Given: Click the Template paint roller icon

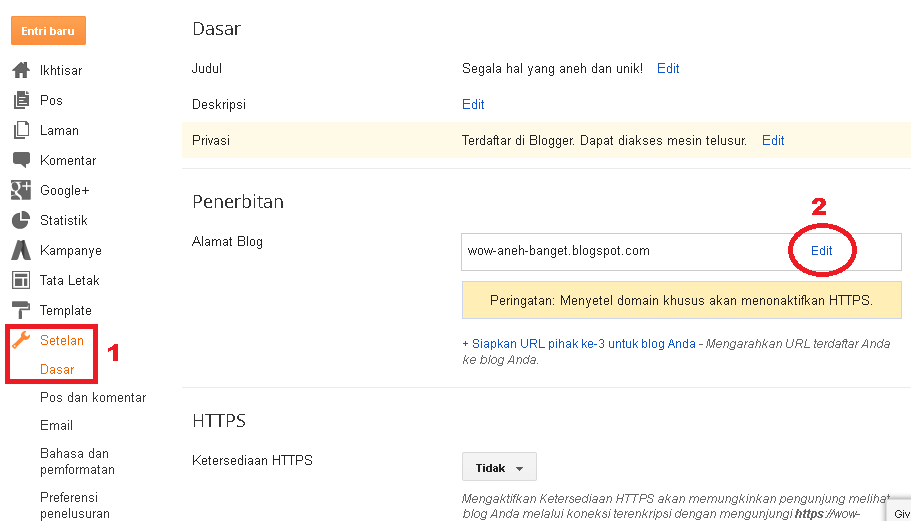Looking at the screenshot, I should [x=21, y=310].
